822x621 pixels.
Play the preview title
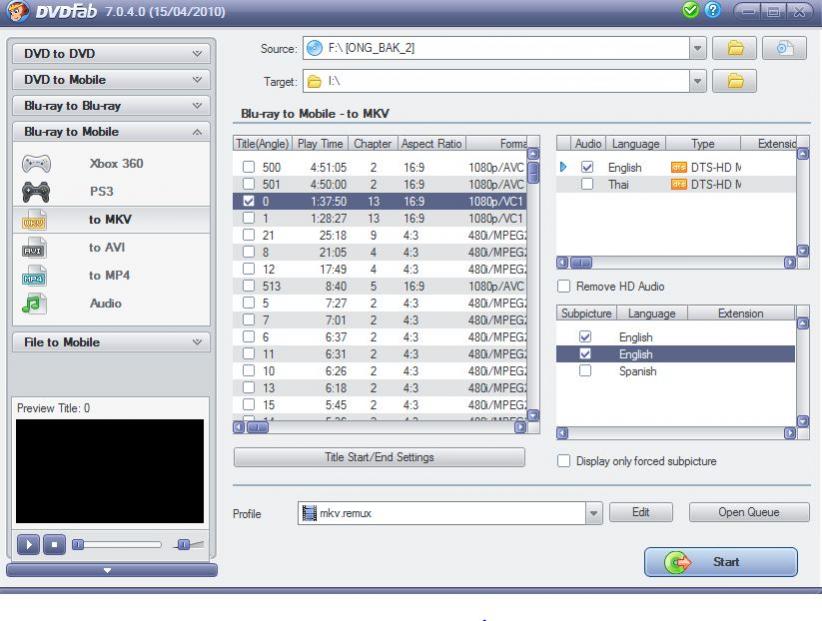[28, 544]
